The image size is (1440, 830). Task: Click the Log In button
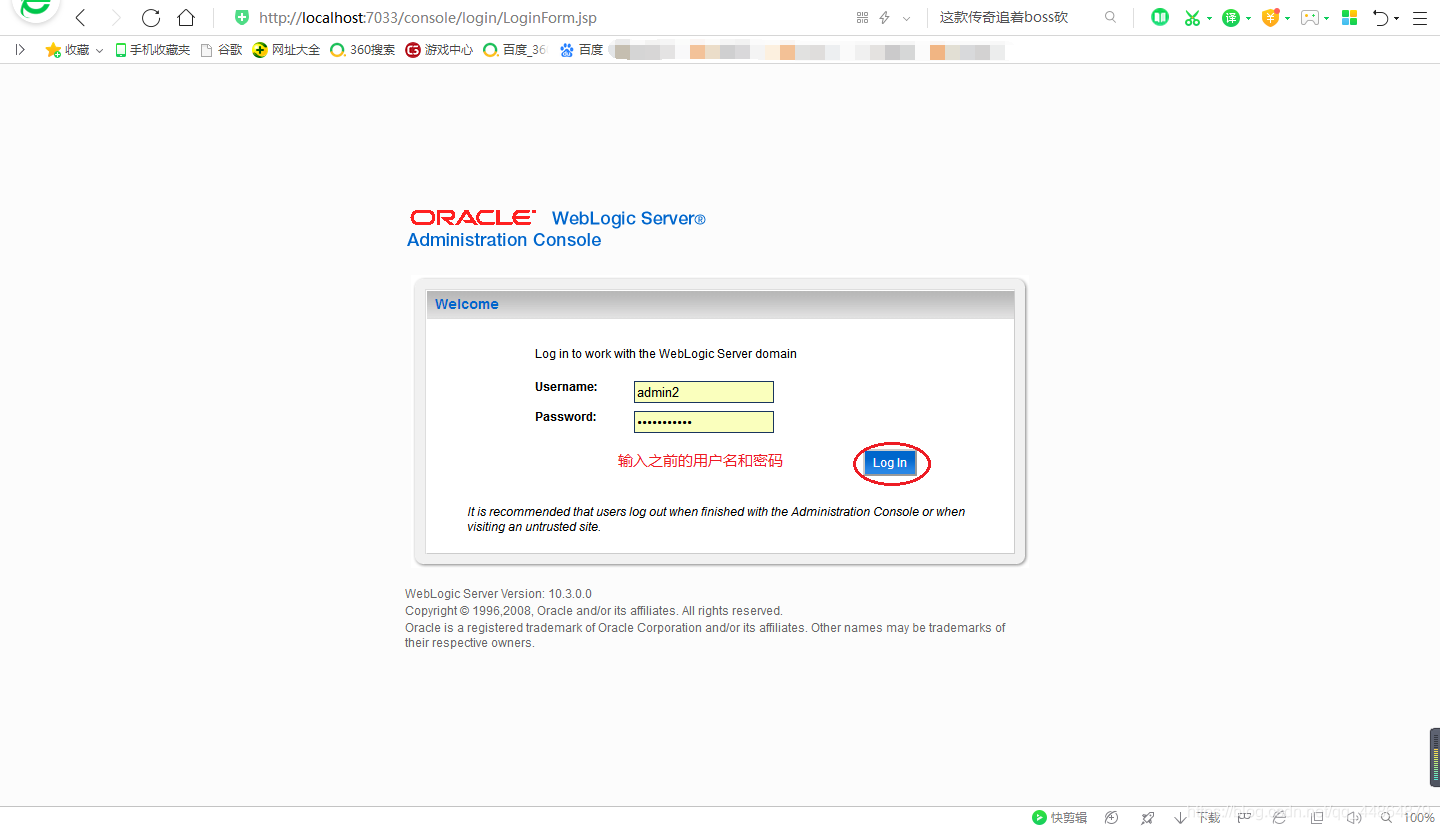890,463
